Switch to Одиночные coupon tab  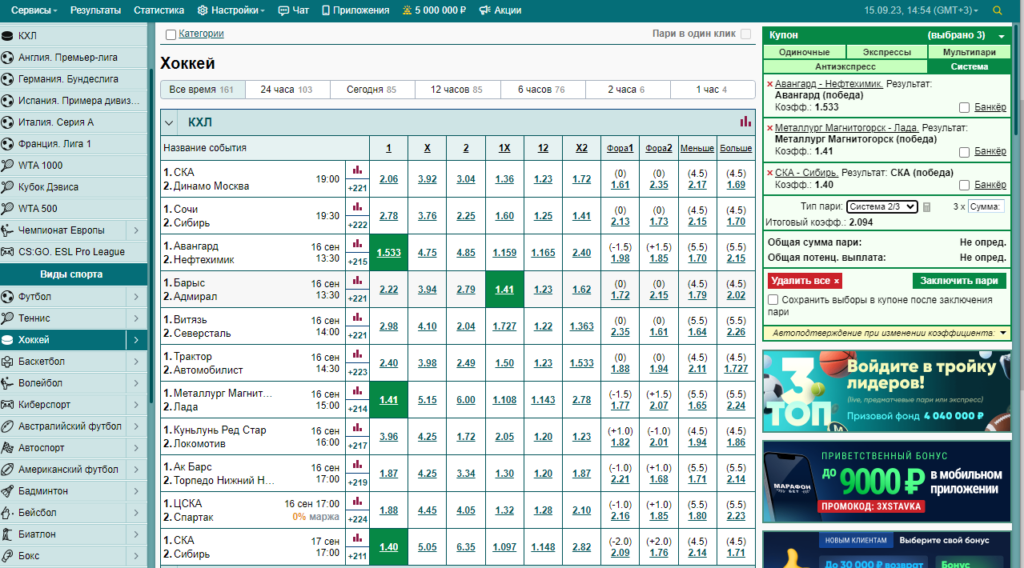pos(805,52)
